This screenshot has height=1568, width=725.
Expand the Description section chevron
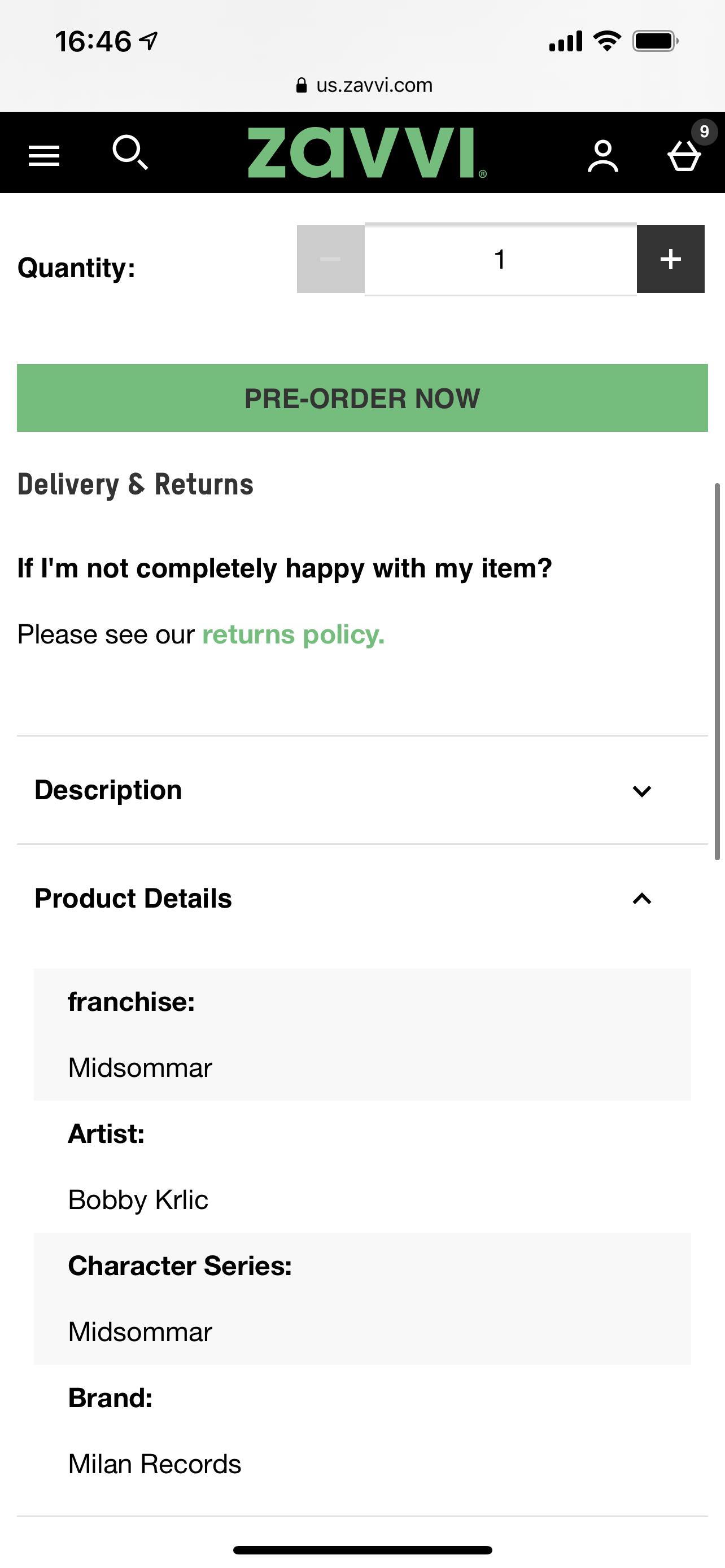641,791
